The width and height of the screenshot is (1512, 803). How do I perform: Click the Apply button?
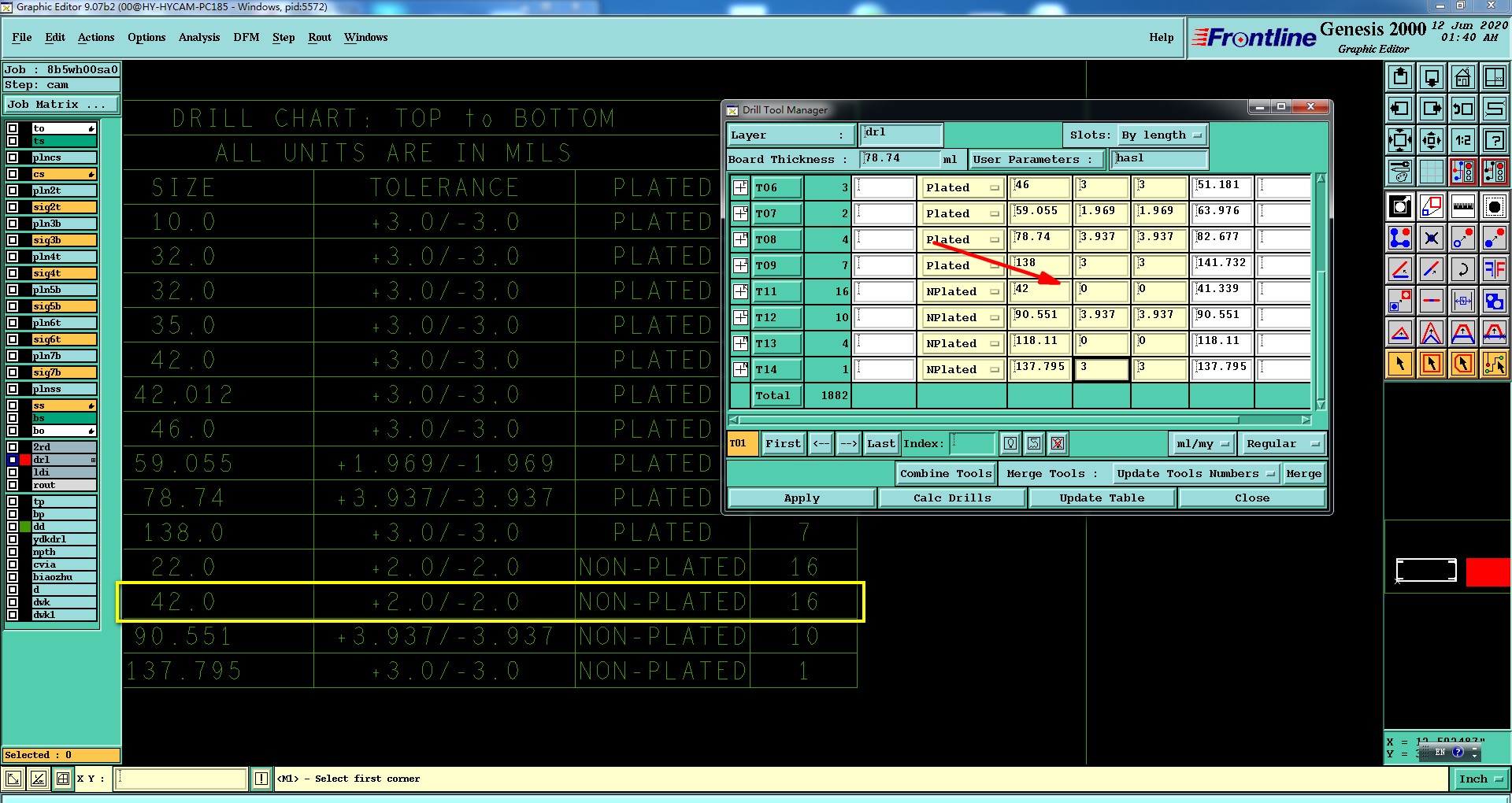pyautogui.click(x=802, y=498)
